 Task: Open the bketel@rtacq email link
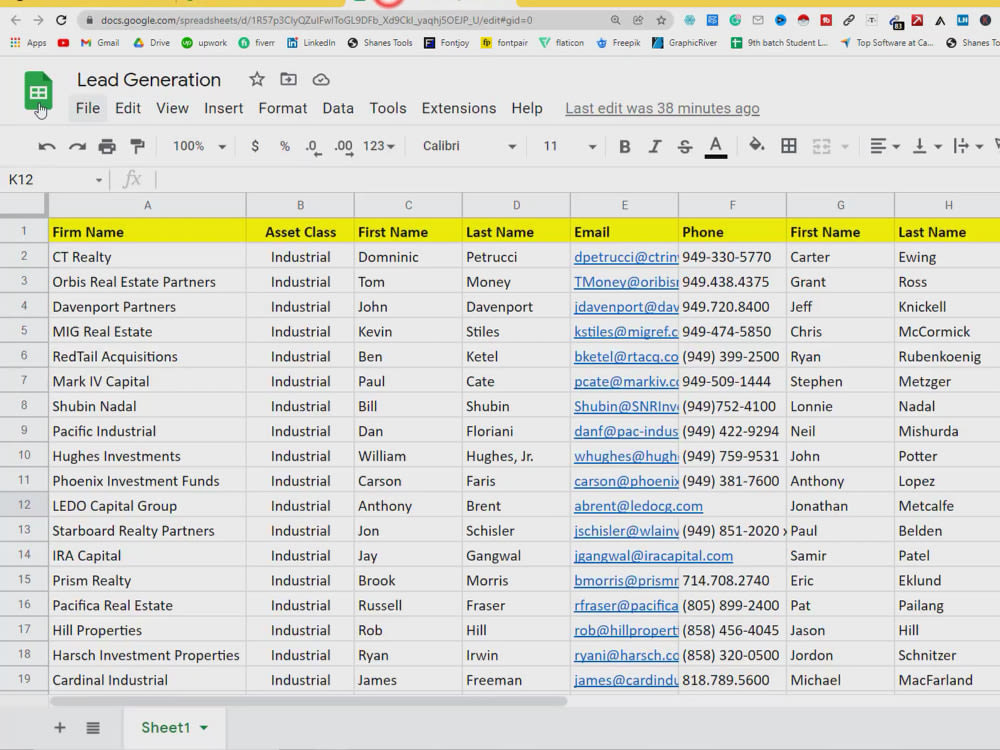(x=626, y=357)
